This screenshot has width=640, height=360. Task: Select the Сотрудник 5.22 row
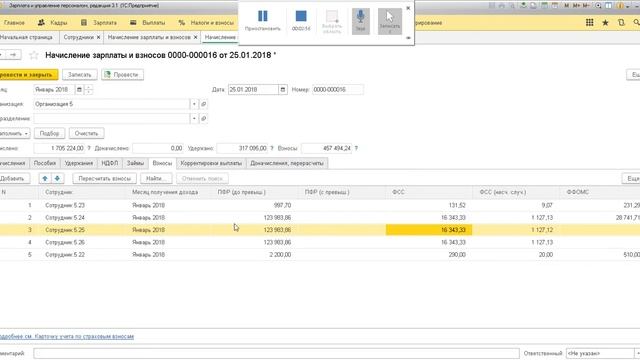tap(320, 254)
